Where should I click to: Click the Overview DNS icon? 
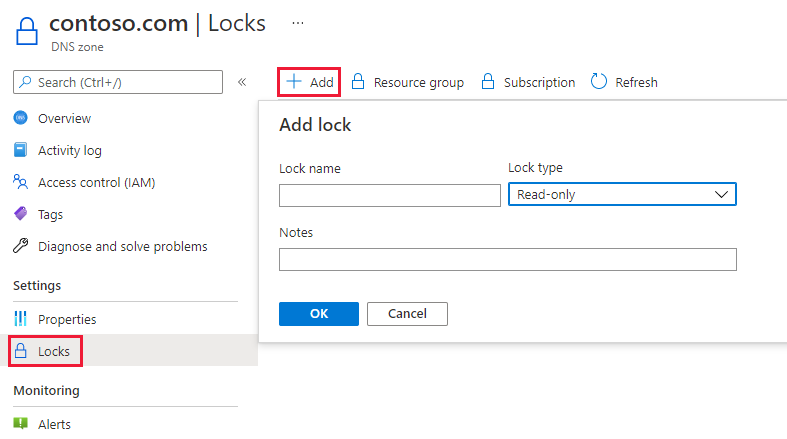pos(20,118)
